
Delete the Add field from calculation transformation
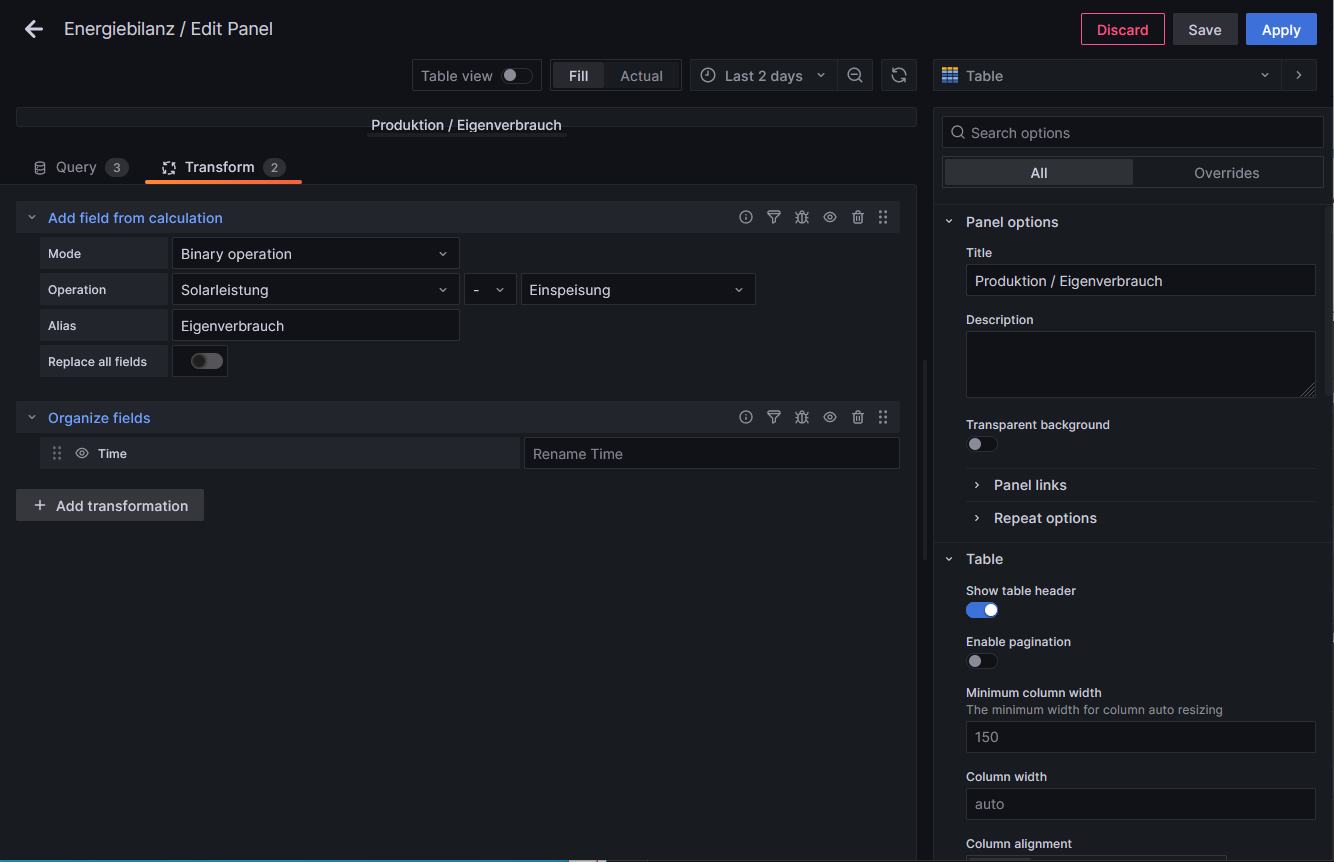tap(858, 217)
